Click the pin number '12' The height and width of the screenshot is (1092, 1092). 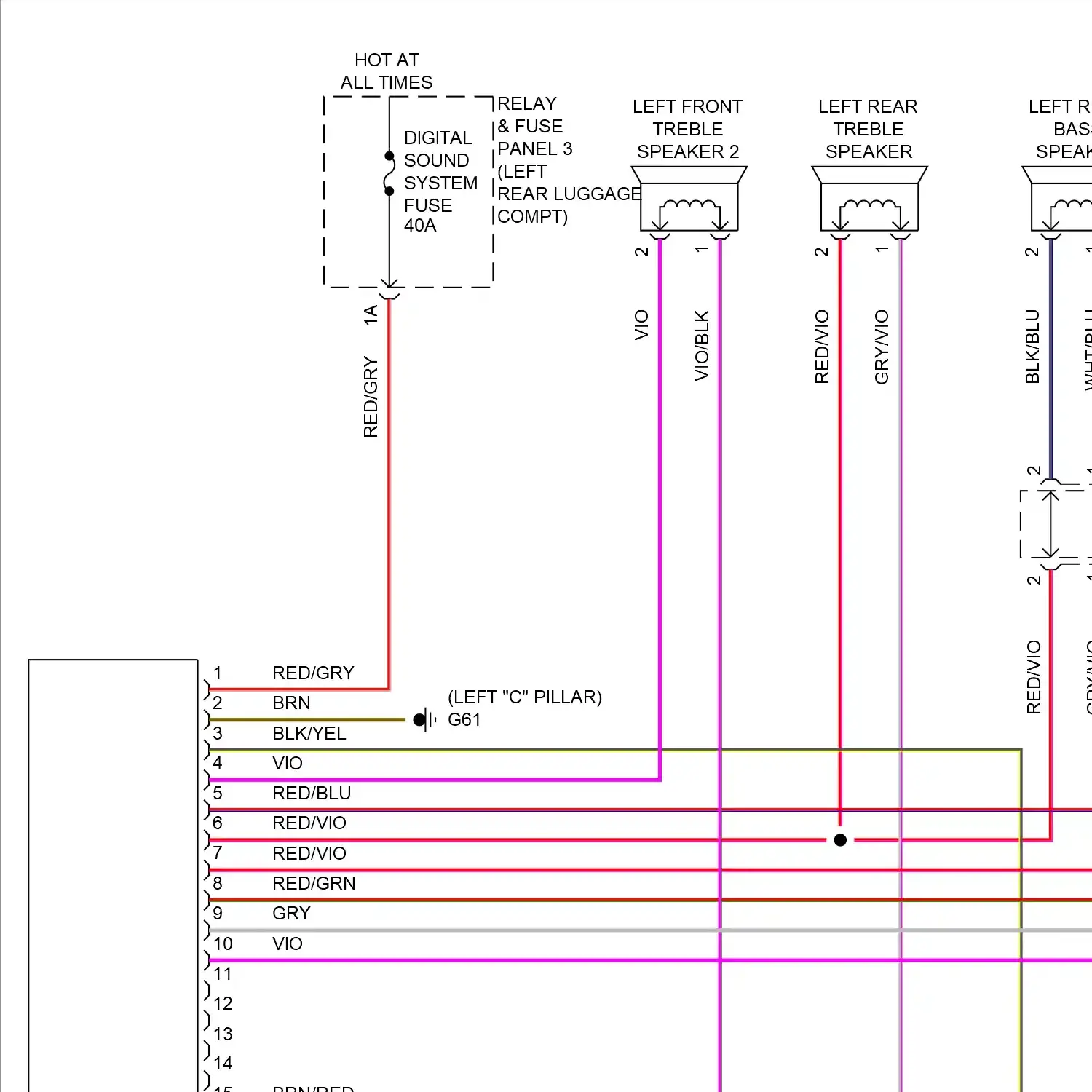(223, 1003)
